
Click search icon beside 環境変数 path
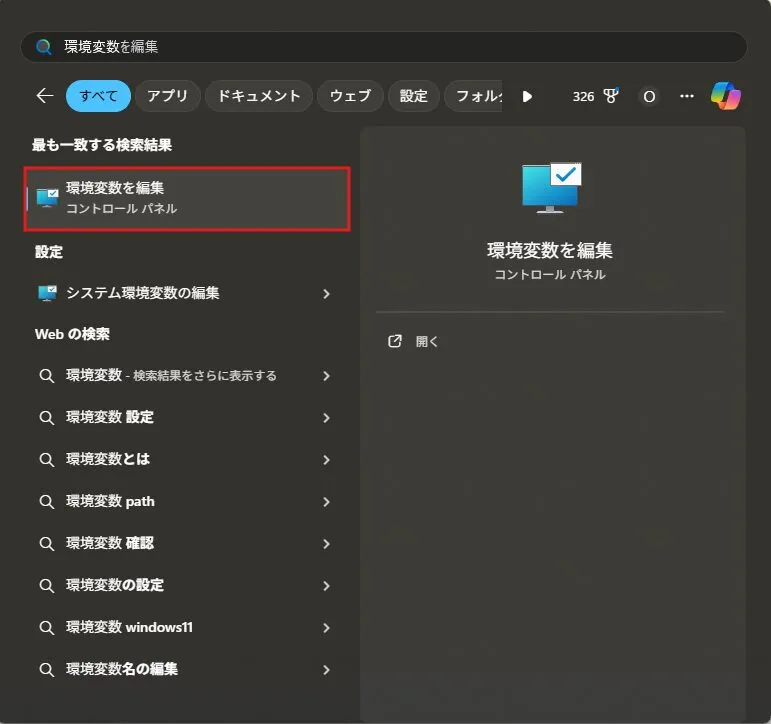pyautogui.click(x=47, y=502)
